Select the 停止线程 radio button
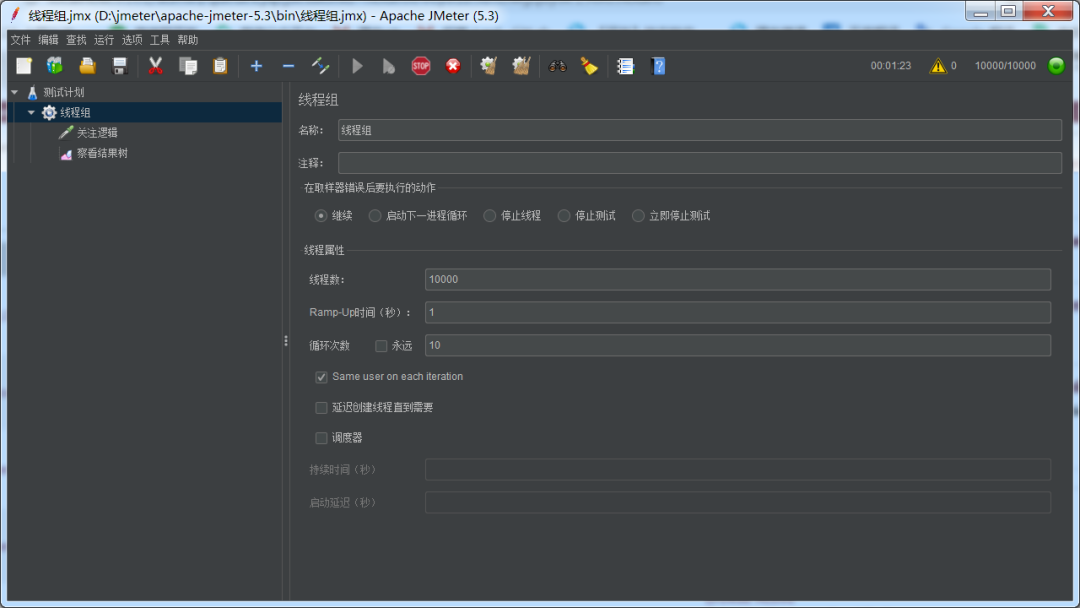This screenshot has width=1080, height=608. (x=490, y=216)
